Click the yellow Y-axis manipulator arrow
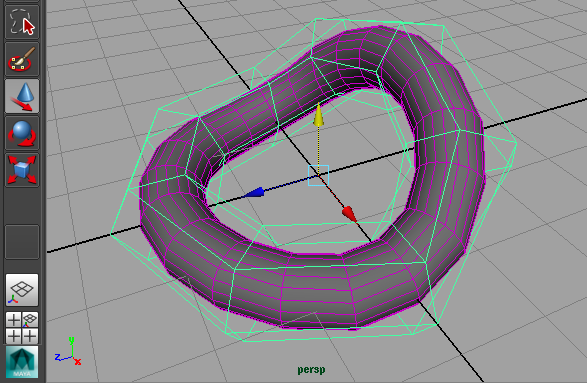587x383 pixels. tap(319, 116)
